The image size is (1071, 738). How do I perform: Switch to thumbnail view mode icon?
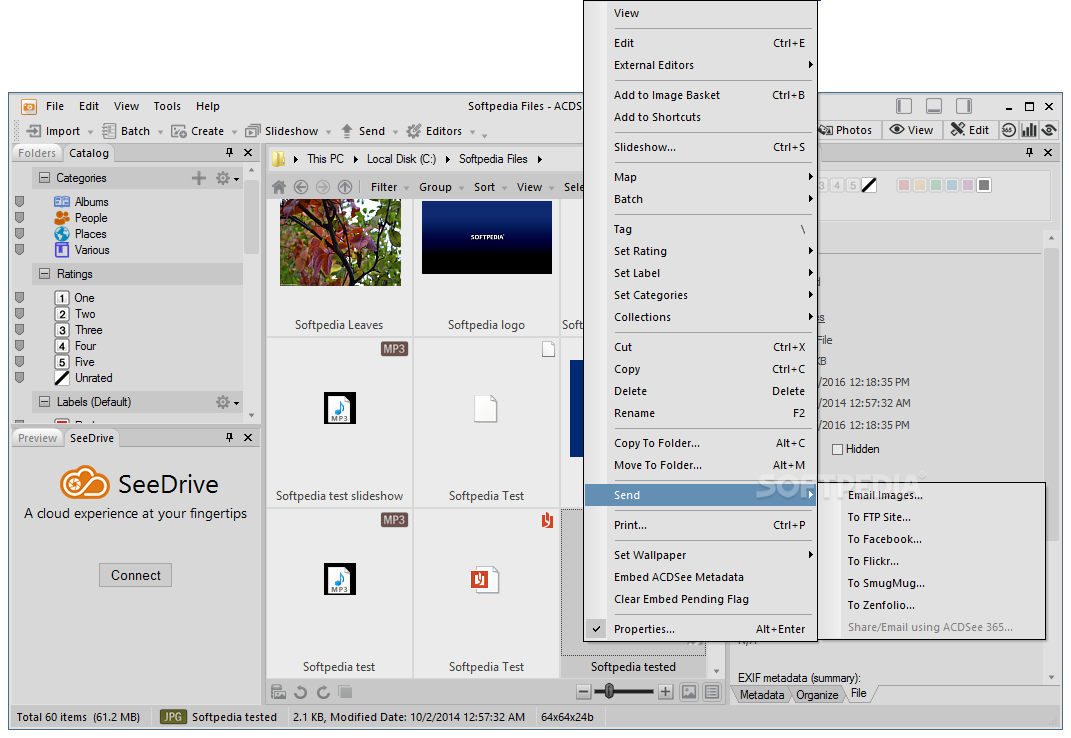coord(689,692)
